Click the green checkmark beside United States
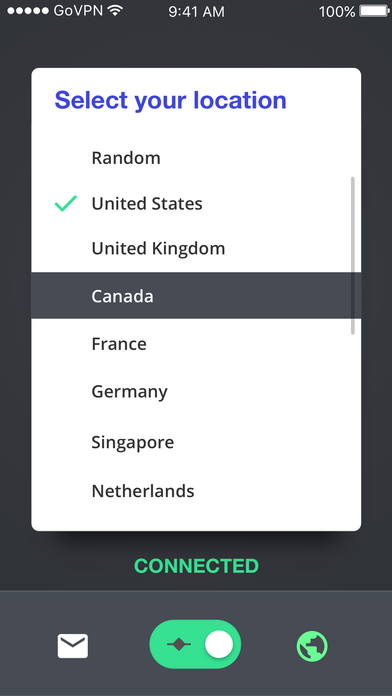The image size is (392, 696). point(65,204)
